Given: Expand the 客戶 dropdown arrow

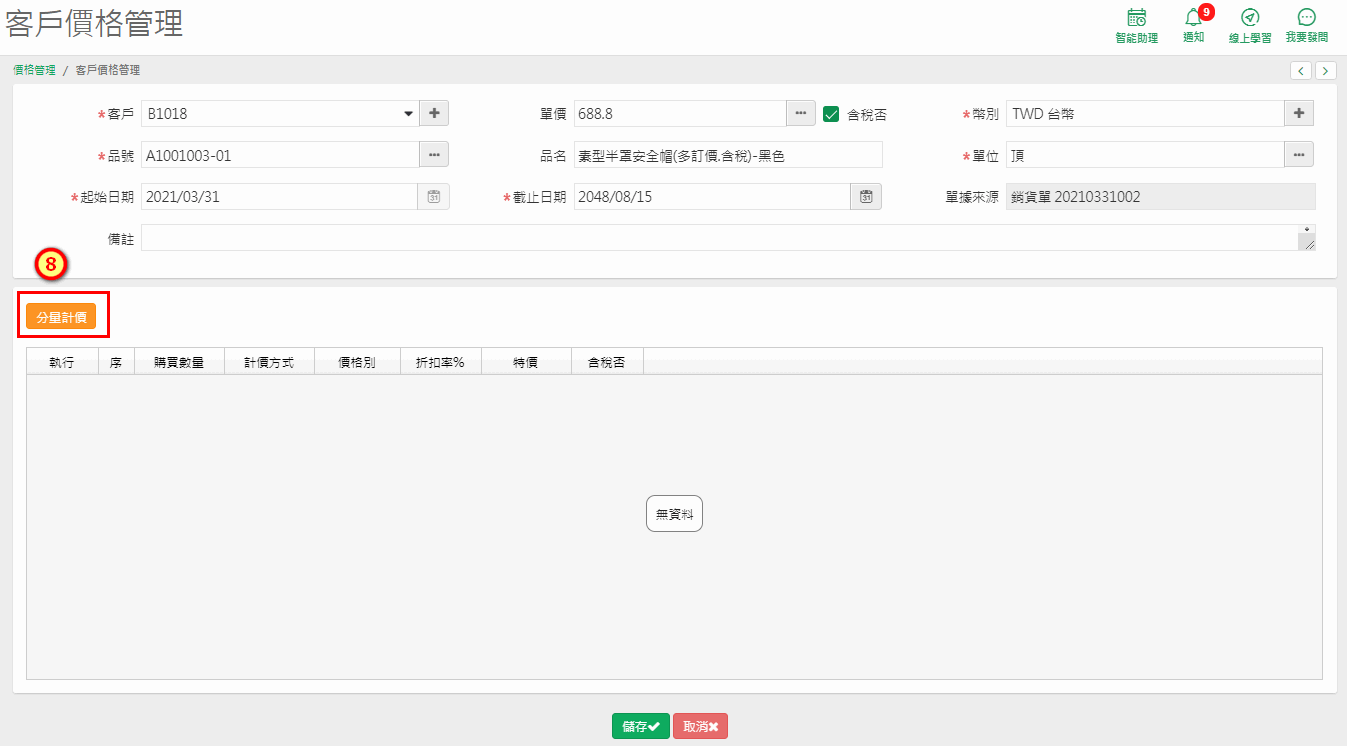Looking at the screenshot, I should pos(408,114).
